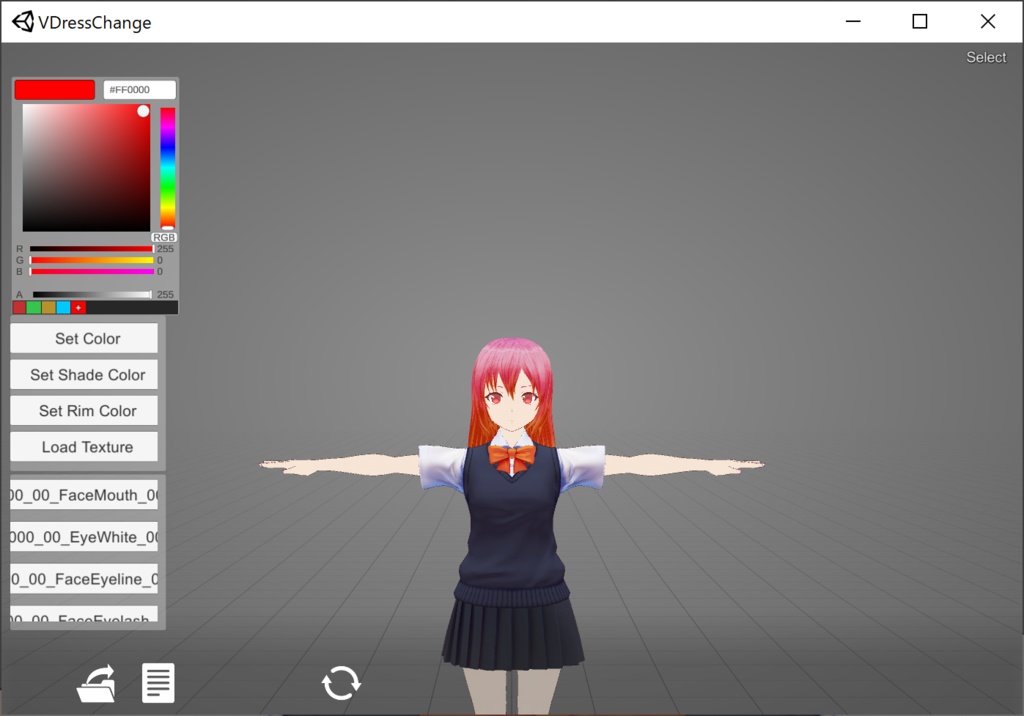Open a model file with the folder icon
Image resolution: width=1024 pixels, height=716 pixels.
point(95,683)
